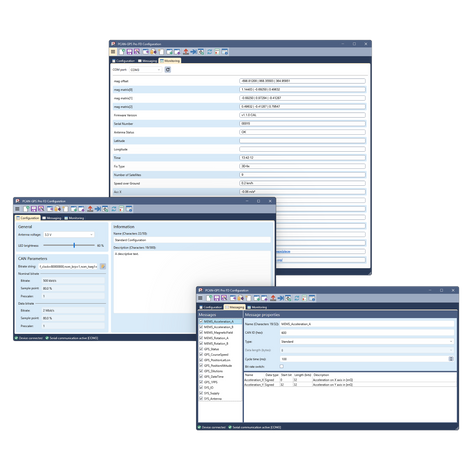Open the Antenna voltage dropdown
The width and height of the screenshot is (469, 469).
click(x=69, y=235)
